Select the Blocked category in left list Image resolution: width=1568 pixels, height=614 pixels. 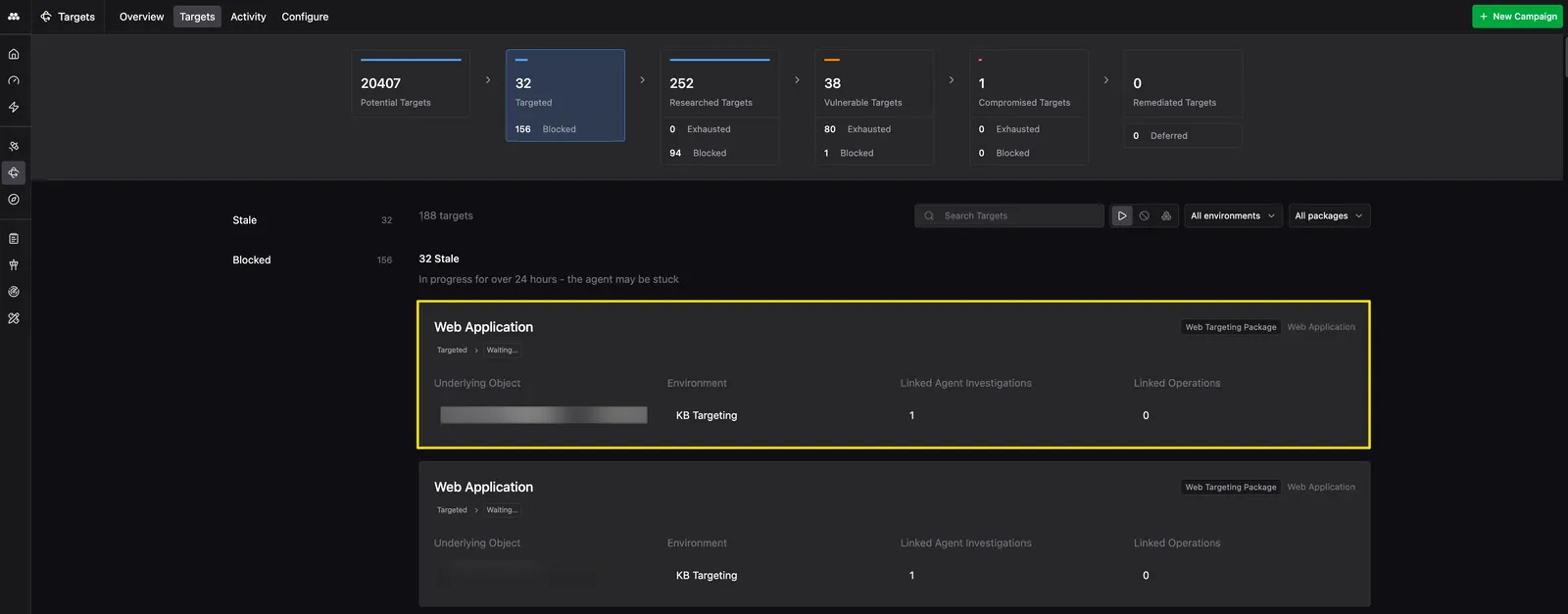coord(312,260)
